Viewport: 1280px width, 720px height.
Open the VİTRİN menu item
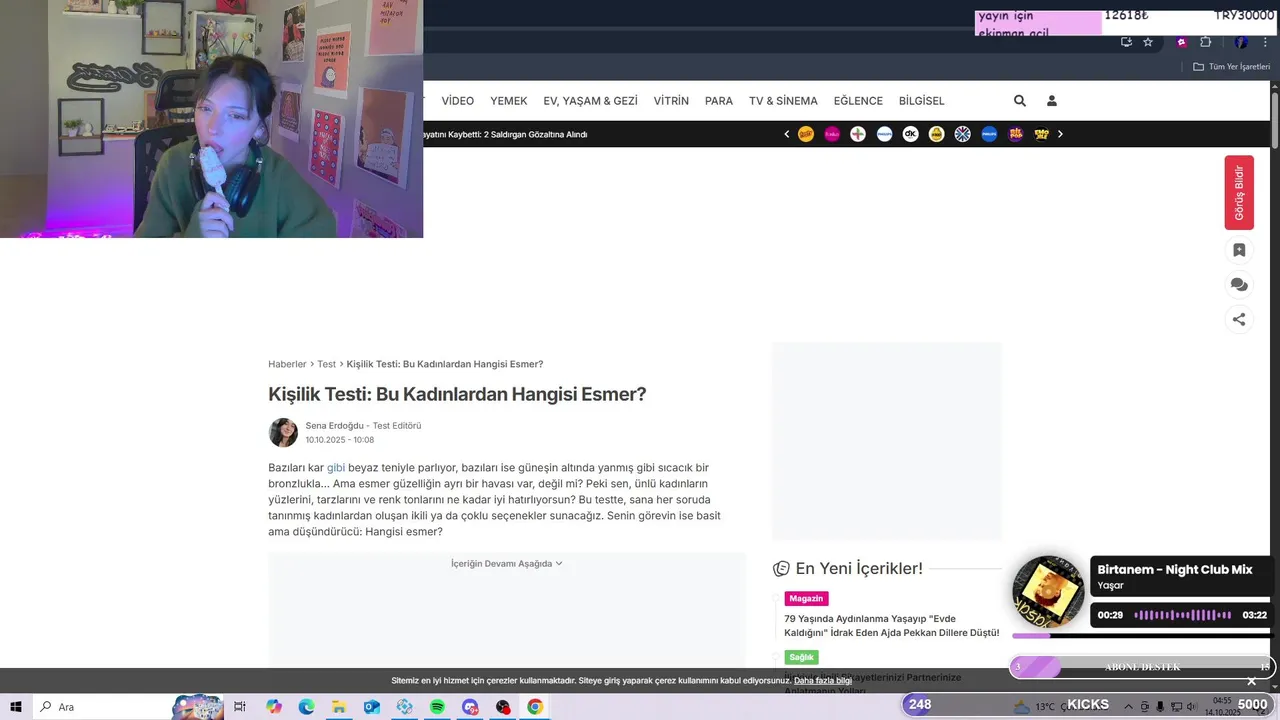(x=671, y=101)
